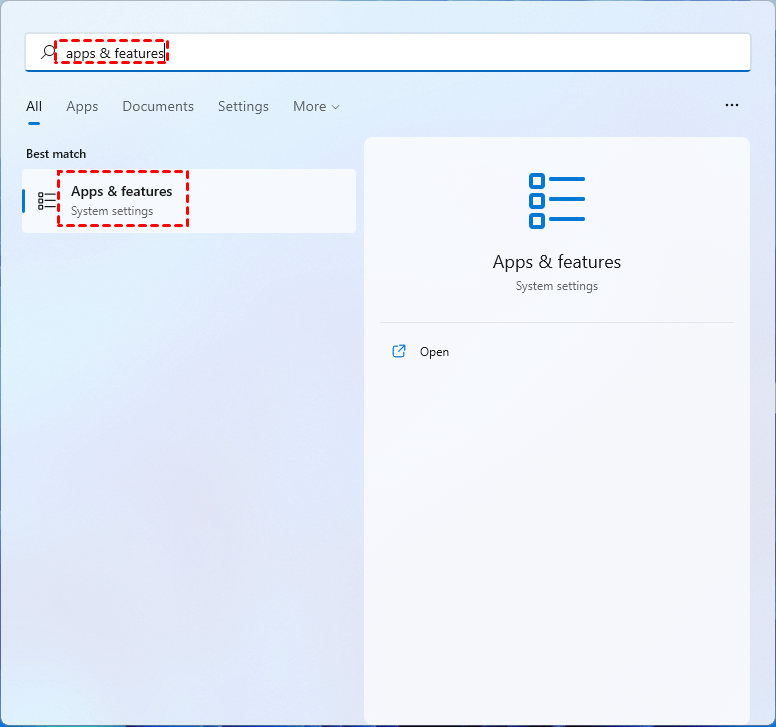Click System settings subtitle in preview pane
This screenshot has width=776, height=727.
tap(557, 286)
